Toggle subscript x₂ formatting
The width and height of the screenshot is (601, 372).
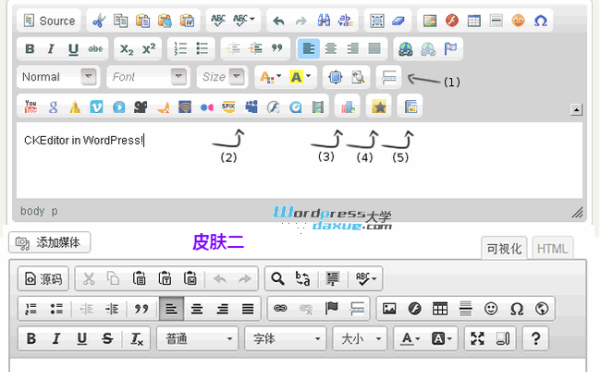[x=126, y=49]
